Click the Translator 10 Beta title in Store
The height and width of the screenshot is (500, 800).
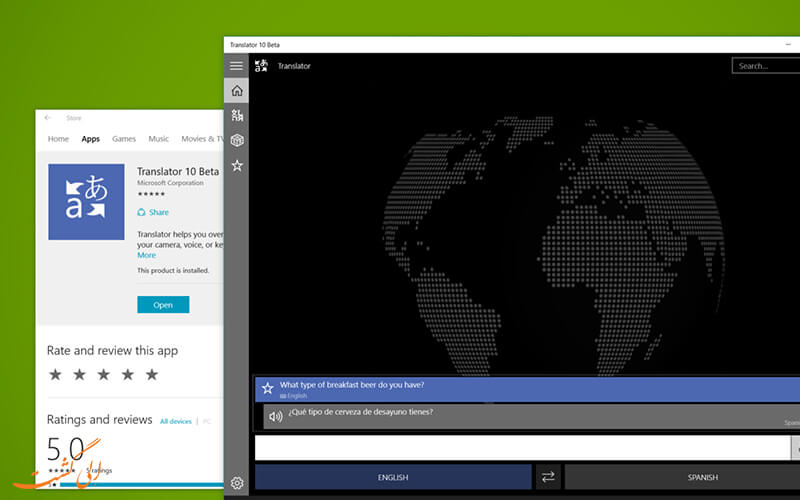pos(178,171)
